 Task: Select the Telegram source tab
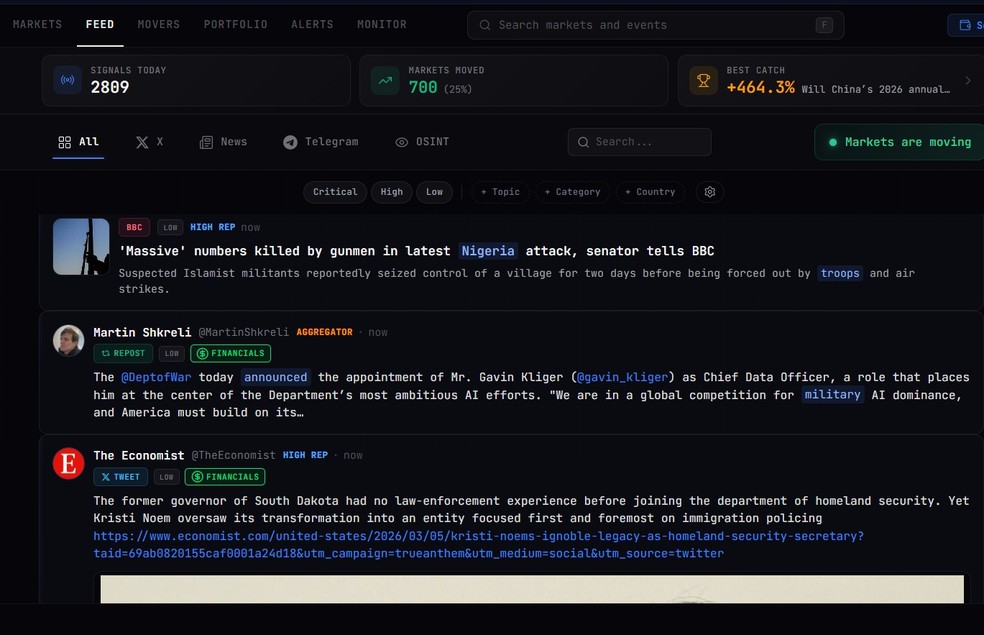tap(320, 142)
